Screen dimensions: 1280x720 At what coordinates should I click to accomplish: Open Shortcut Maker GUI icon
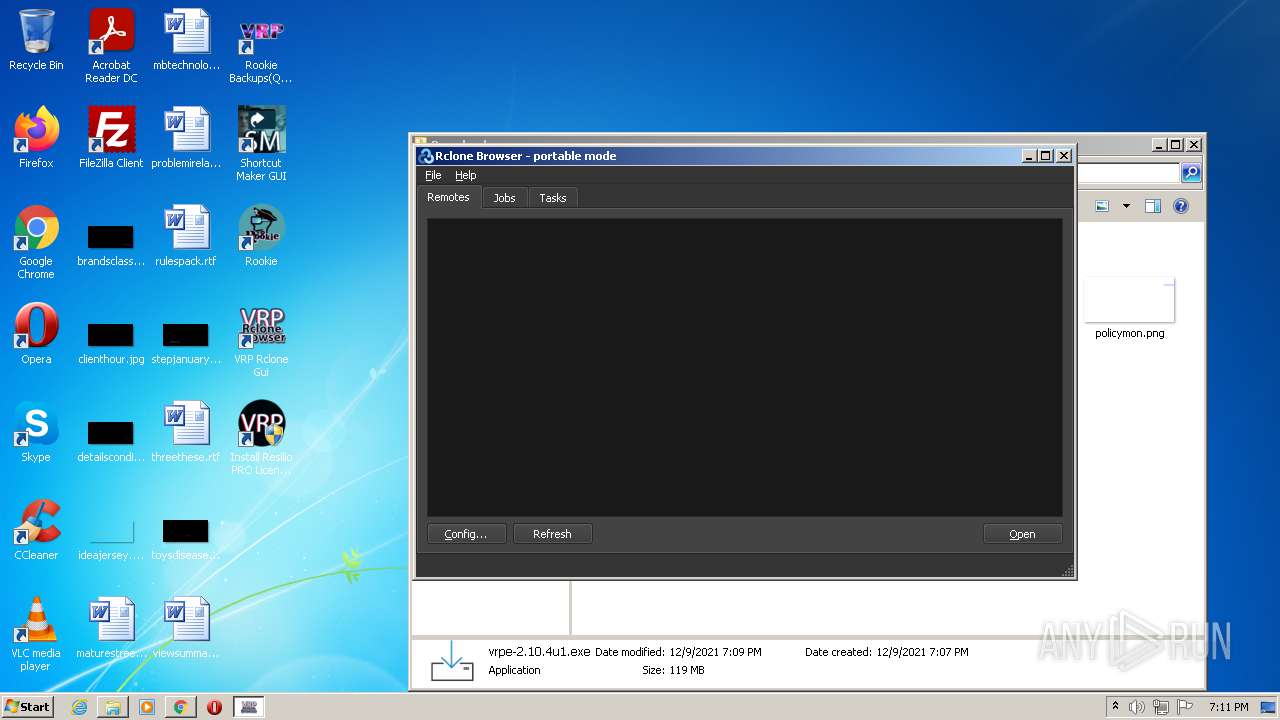point(261,143)
